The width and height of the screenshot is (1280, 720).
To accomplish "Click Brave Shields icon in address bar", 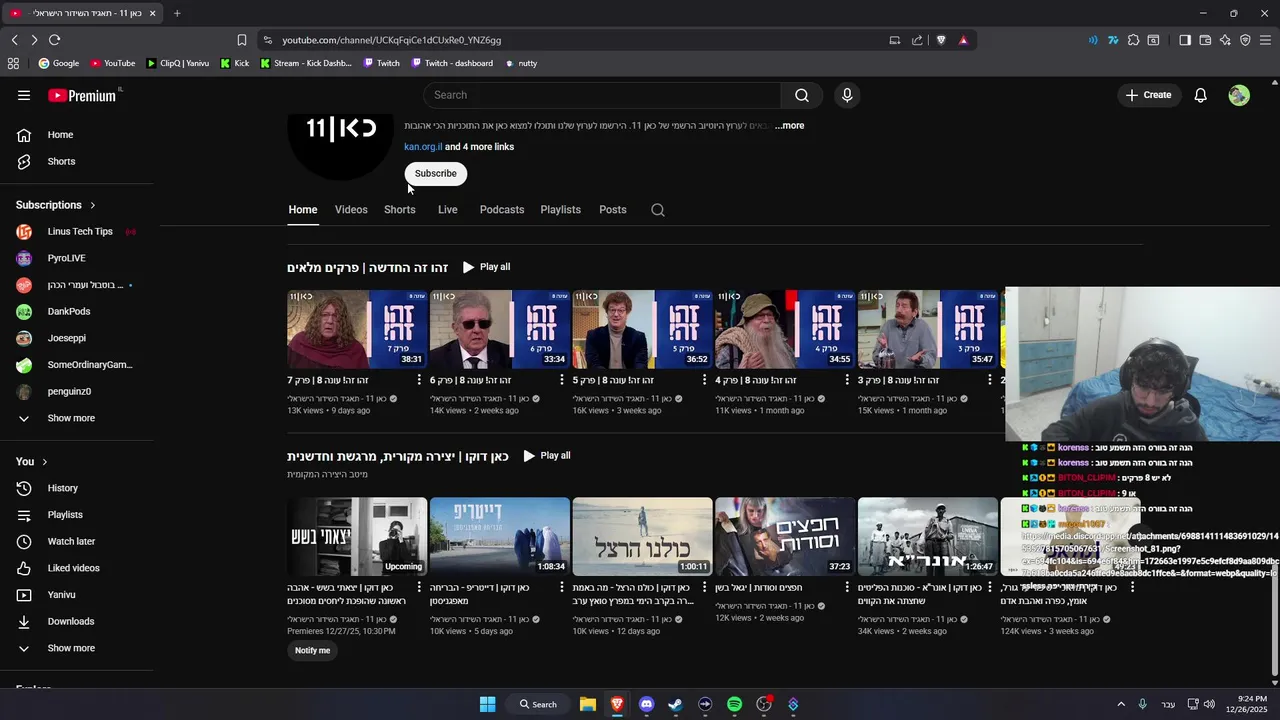I will 941,40.
